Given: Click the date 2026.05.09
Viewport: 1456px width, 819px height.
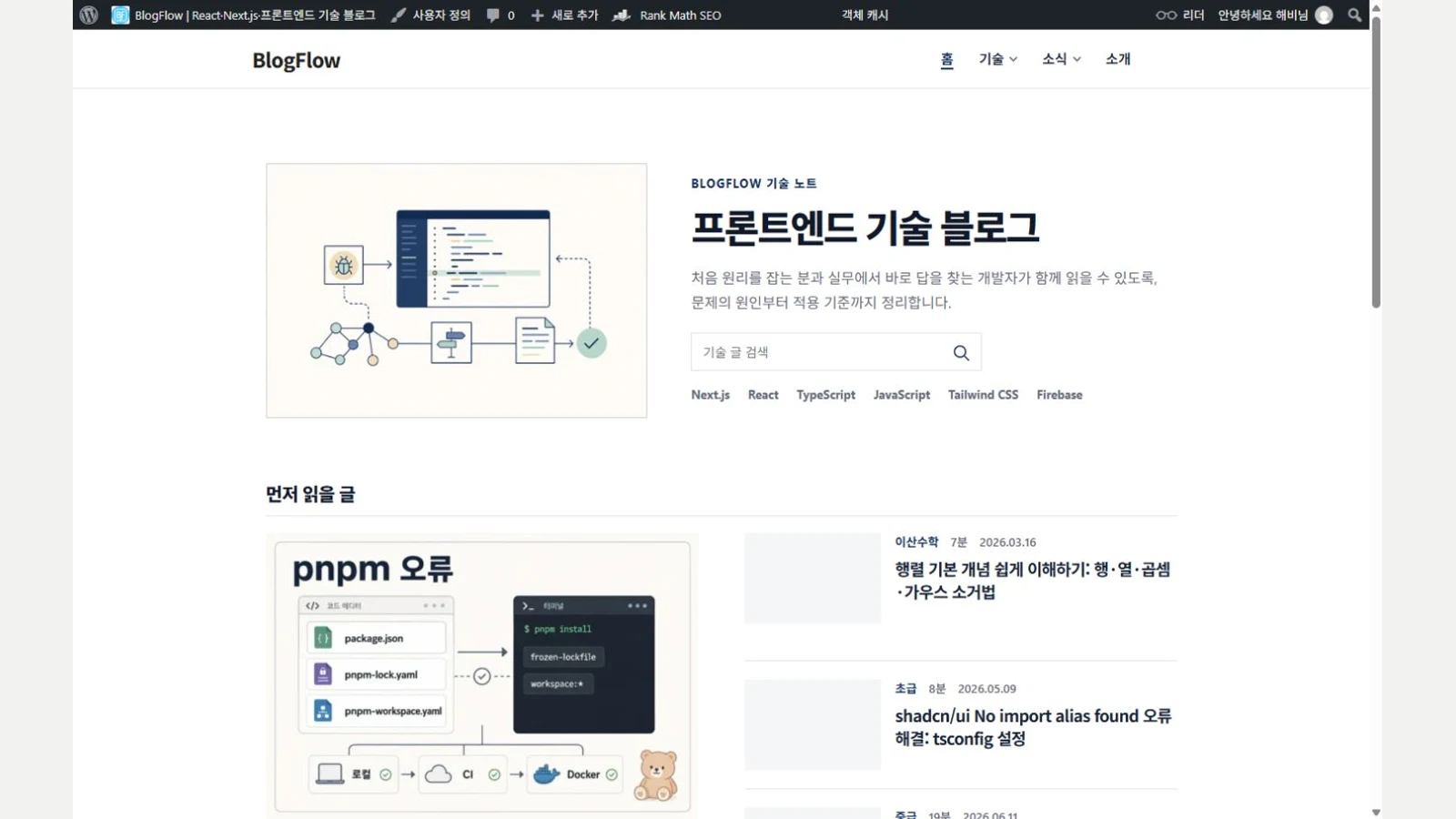Looking at the screenshot, I should pyautogui.click(x=986, y=689).
